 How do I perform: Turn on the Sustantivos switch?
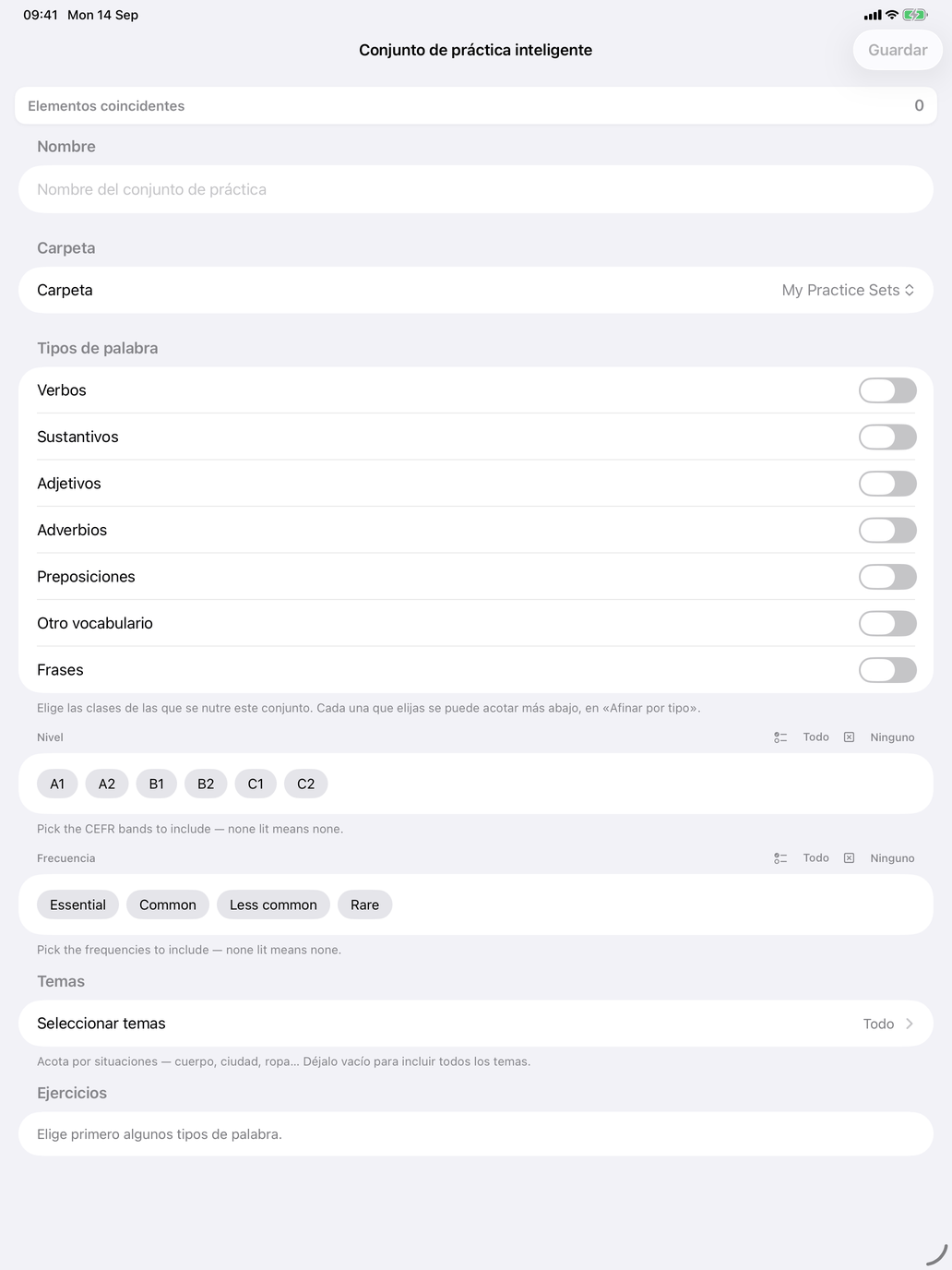point(887,437)
